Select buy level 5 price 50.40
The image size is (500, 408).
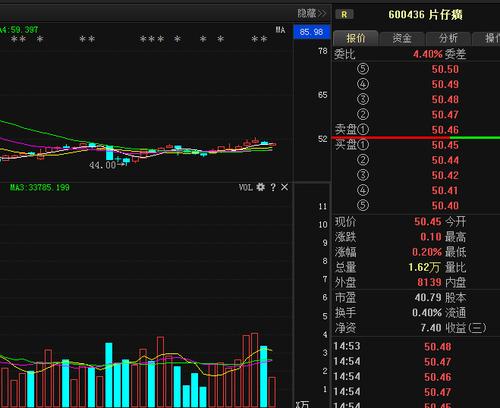tap(445, 206)
